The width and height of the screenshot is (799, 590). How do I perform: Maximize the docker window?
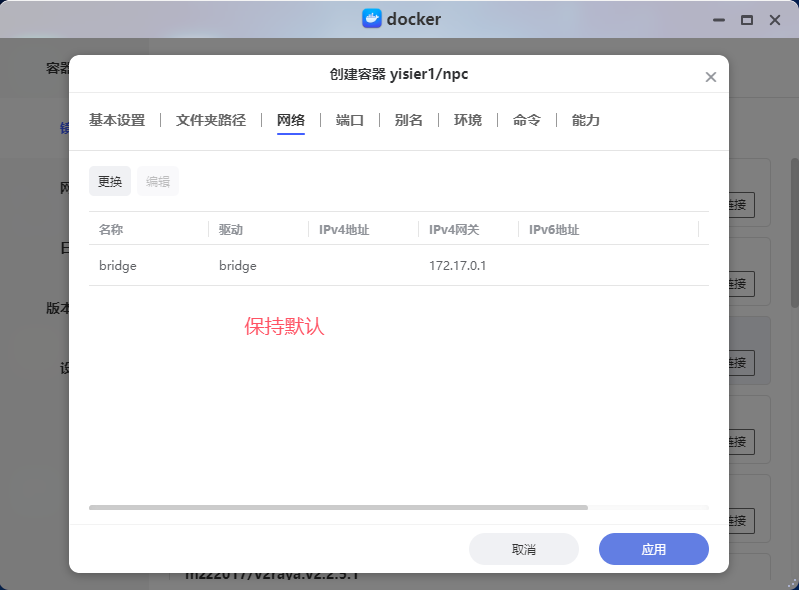[x=746, y=20]
